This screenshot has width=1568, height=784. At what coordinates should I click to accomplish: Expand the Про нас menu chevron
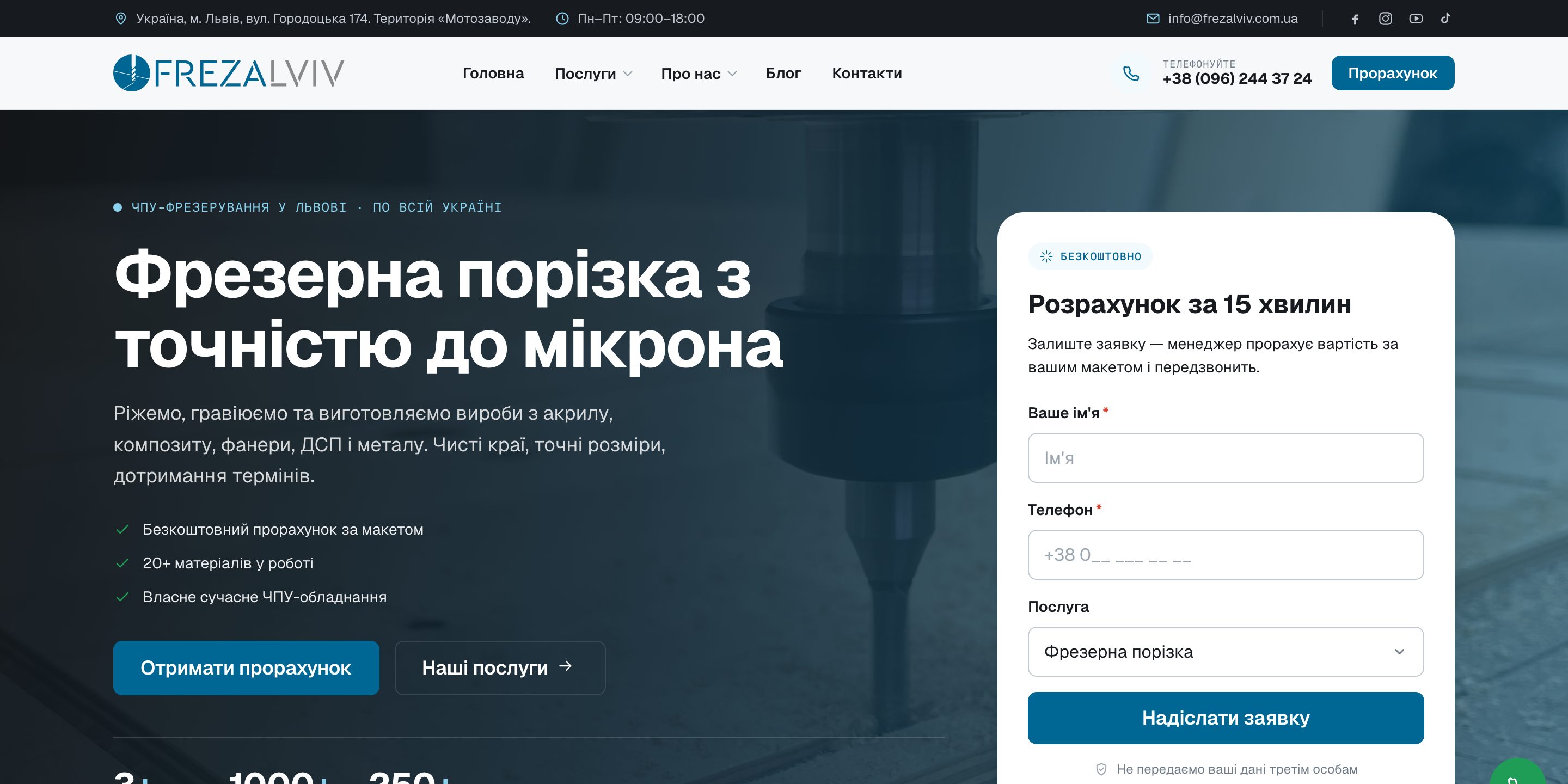coord(732,73)
